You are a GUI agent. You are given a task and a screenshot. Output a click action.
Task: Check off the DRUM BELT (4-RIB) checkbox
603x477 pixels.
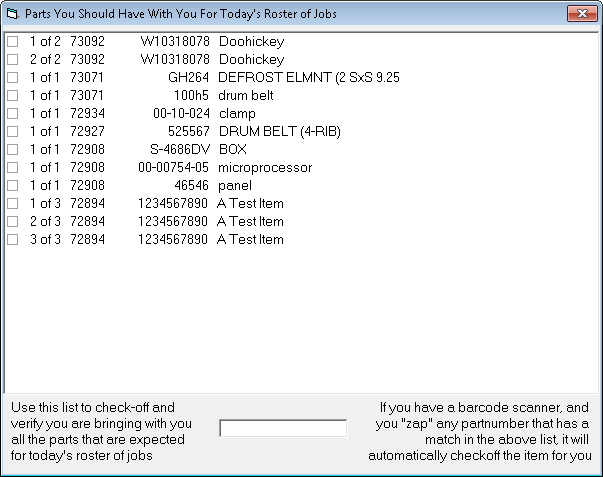pos(12,132)
